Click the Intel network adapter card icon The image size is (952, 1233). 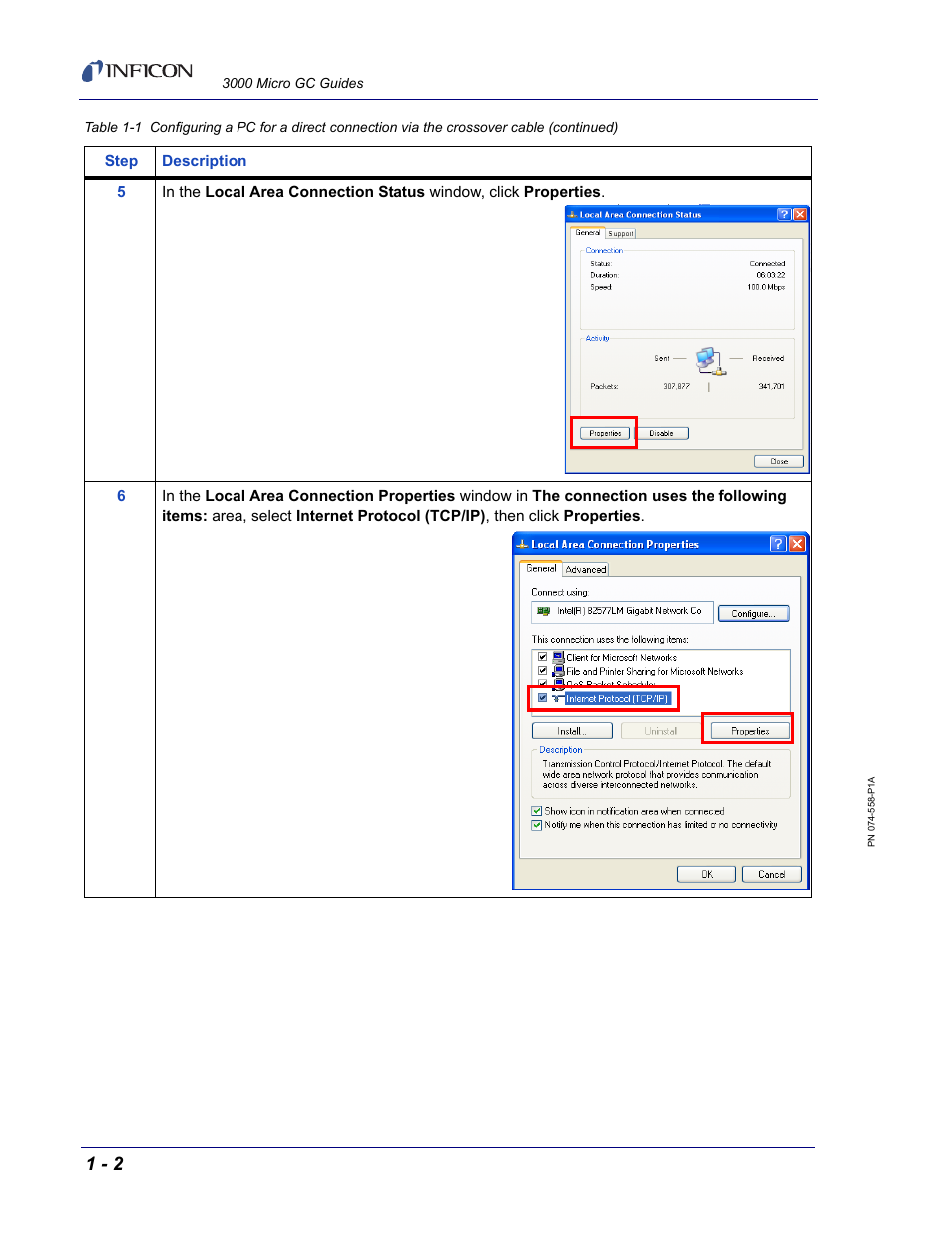(543, 611)
